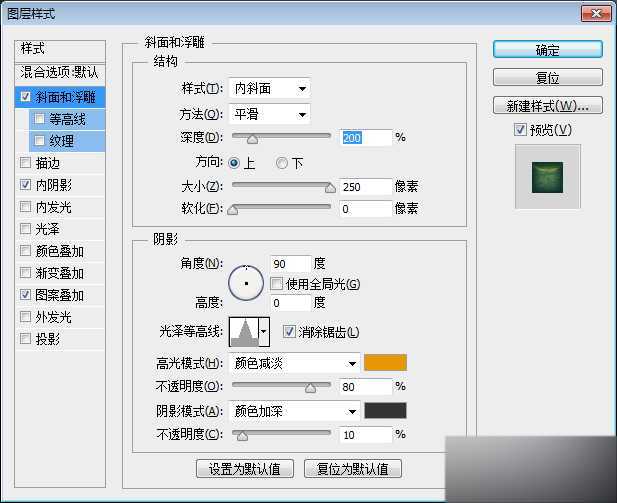Open the 样式 内斜面 dropdown

coord(269,89)
